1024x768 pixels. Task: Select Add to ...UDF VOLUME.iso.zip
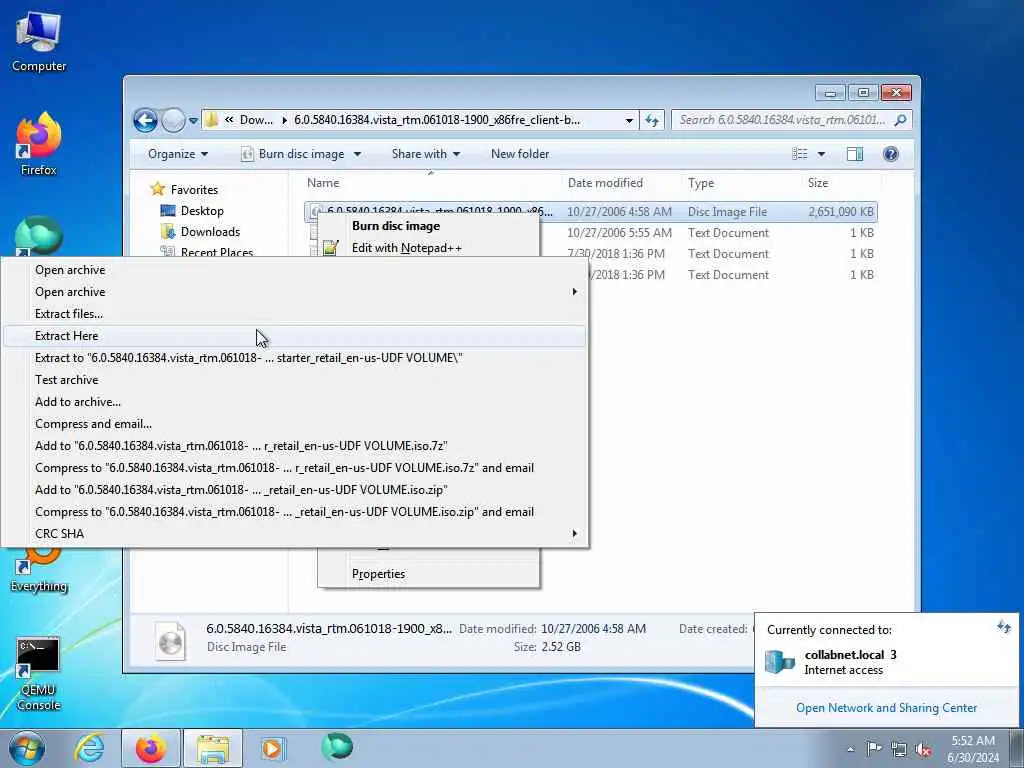click(295, 490)
